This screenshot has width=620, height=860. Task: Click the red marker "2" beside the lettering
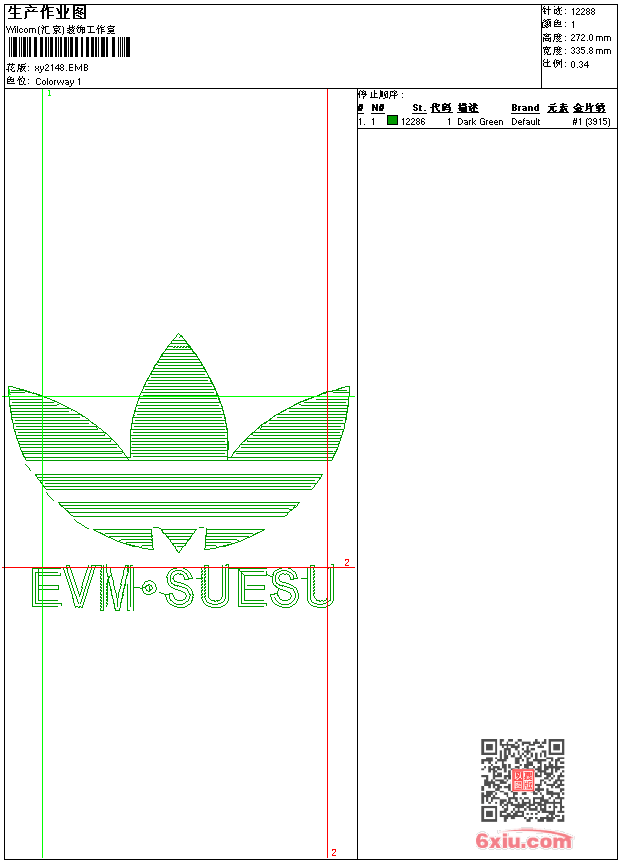(x=347, y=562)
